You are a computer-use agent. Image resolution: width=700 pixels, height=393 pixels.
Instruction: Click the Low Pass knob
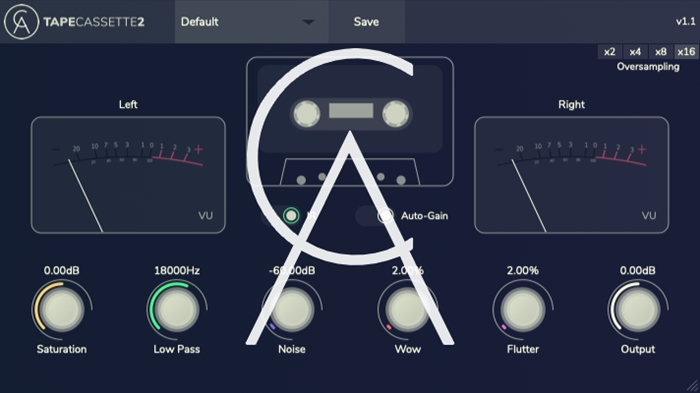point(177,309)
